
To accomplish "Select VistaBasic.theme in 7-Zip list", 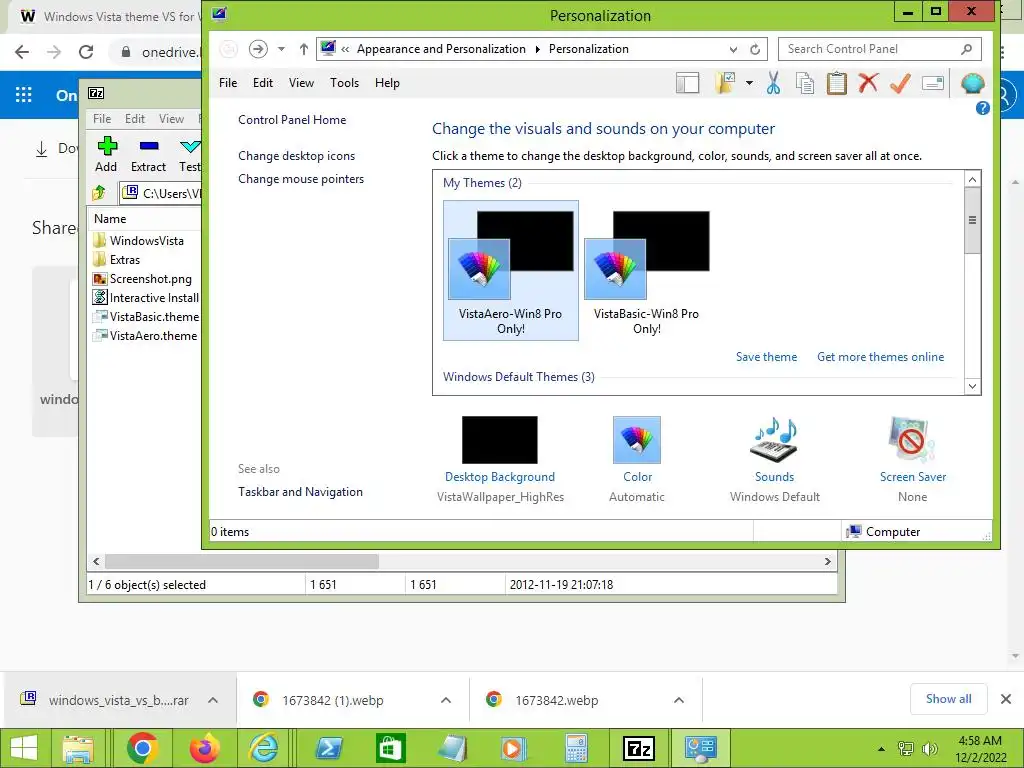I will click(x=154, y=316).
